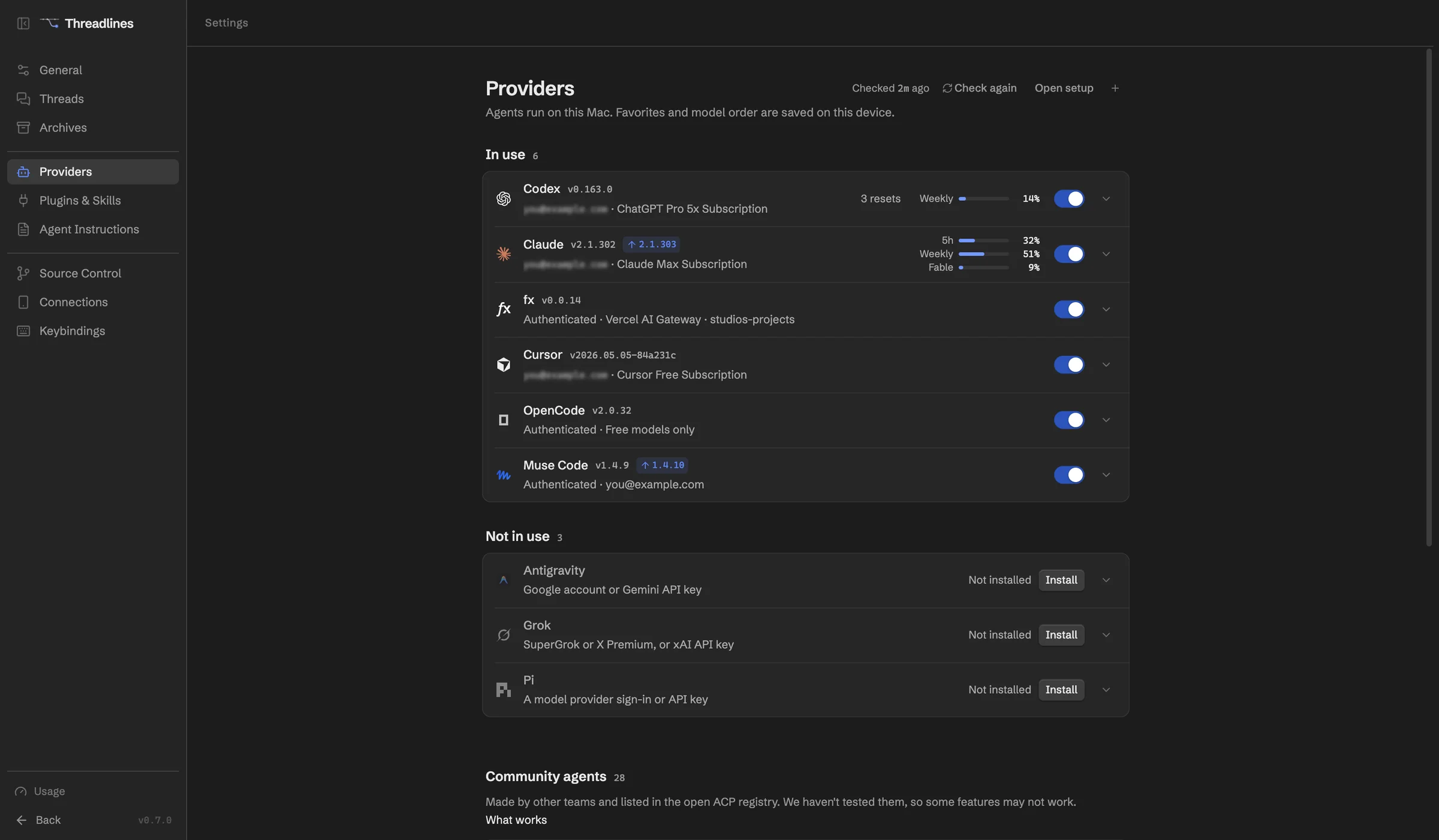Click the Threadlines logo icon
The height and width of the screenshot is (840, 1439).
(49, 23)
